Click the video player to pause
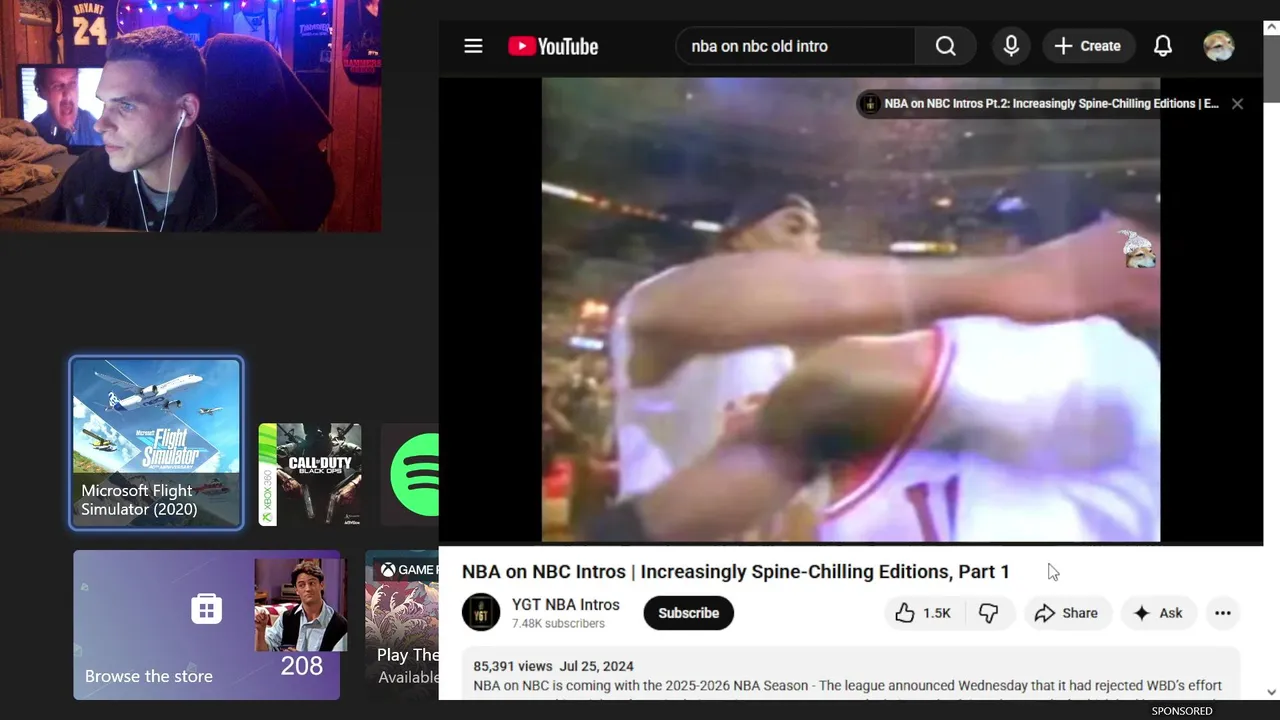 (x=850, y=310)
